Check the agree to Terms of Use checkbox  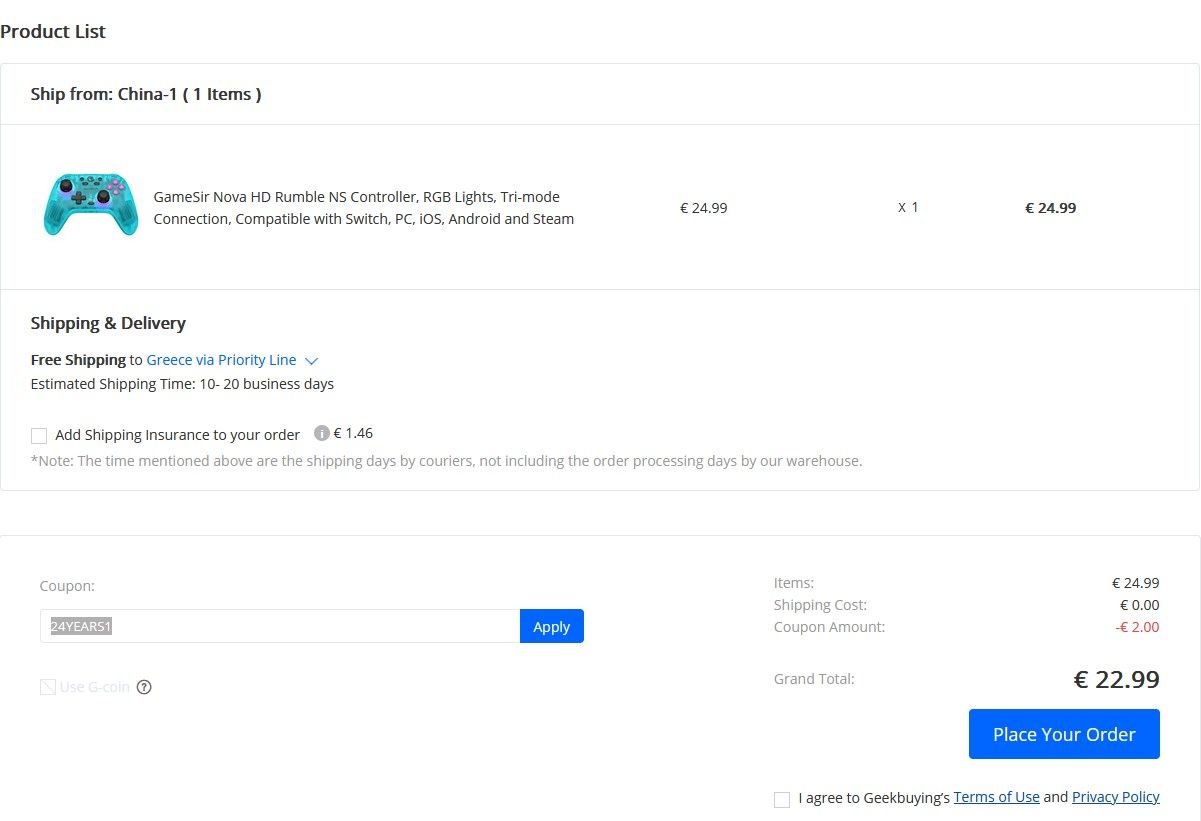click(x=782, y=799)
